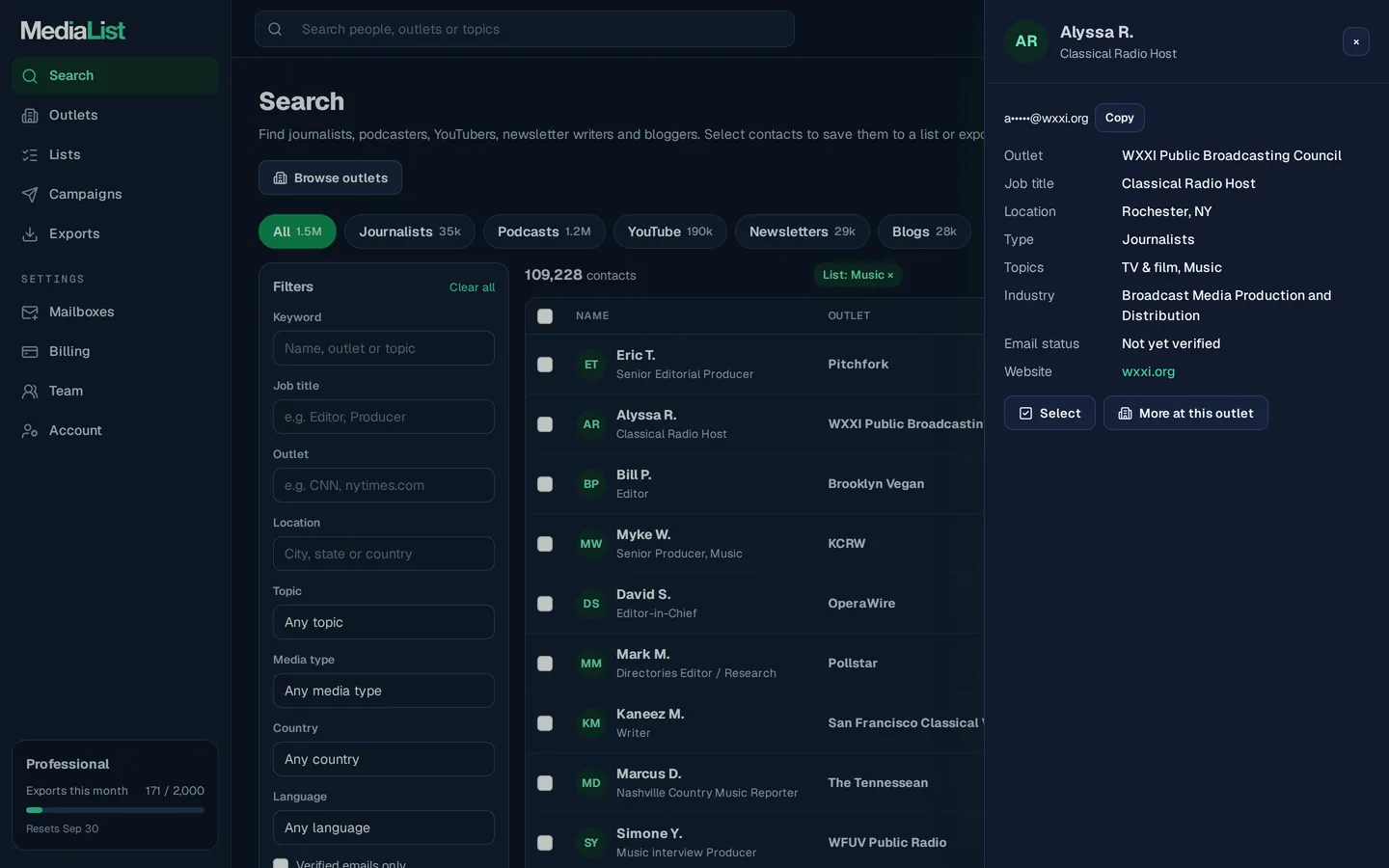The height and width of the screenshot is (868, 1389).
Task: Click the MW avatar for Myke W.
Action: tap(591, 544)
